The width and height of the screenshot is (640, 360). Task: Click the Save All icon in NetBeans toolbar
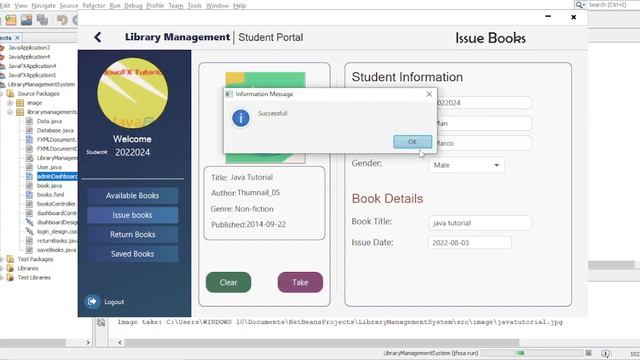tap(42, 20)
